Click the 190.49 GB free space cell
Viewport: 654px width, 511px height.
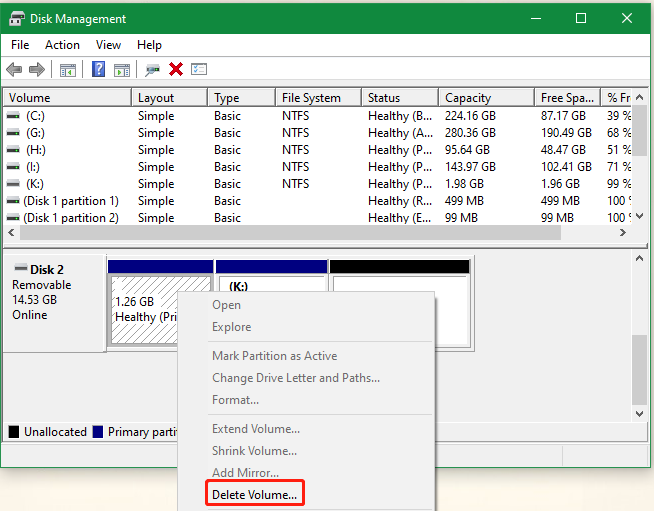point(566,133)
